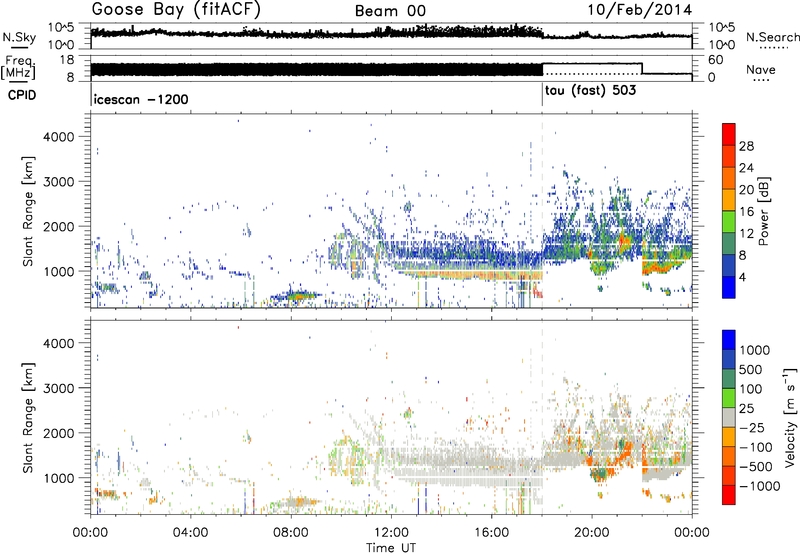800x554 pixels.
Task: Click Slant Range label of velocity panel
Action: tap(28, 418)
